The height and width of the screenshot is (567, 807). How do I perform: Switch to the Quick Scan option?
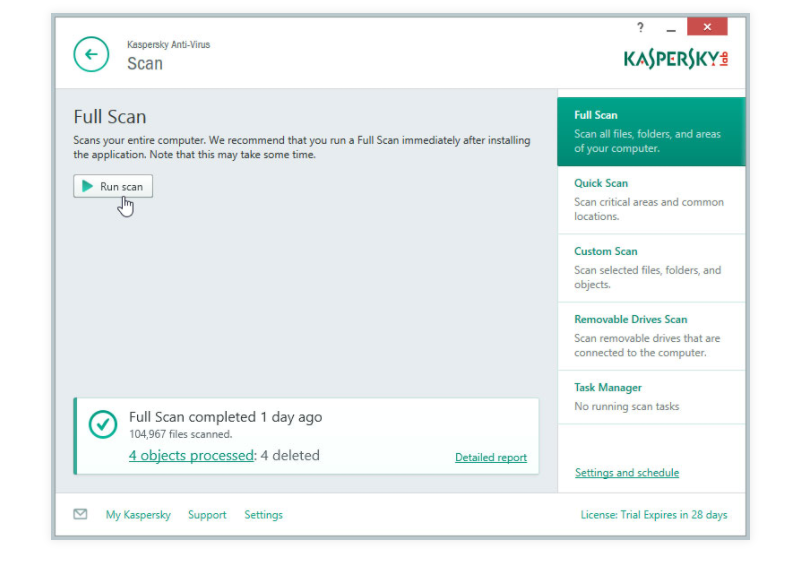651,200
